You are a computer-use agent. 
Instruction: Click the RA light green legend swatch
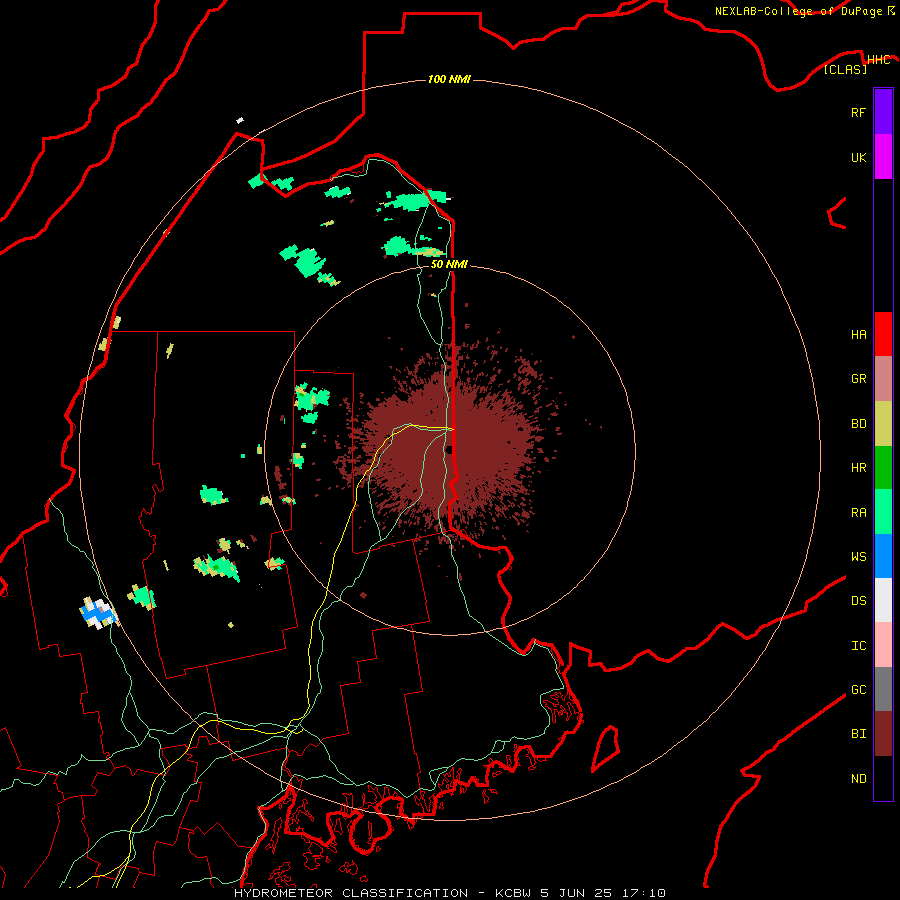883,512
